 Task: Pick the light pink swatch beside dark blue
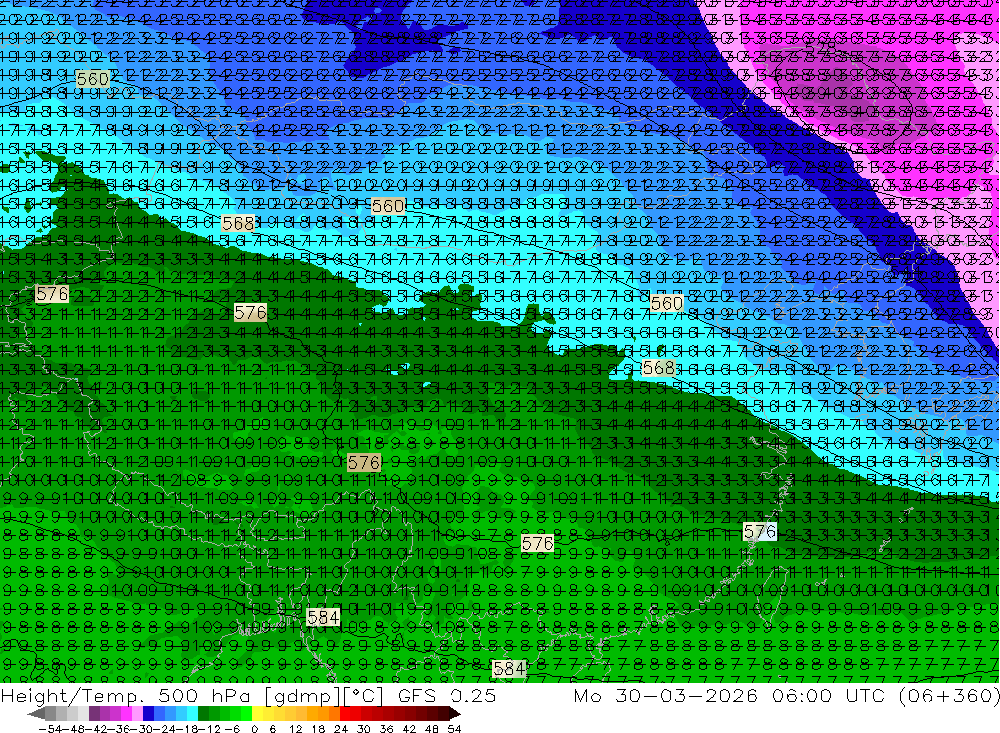(138, 714)
